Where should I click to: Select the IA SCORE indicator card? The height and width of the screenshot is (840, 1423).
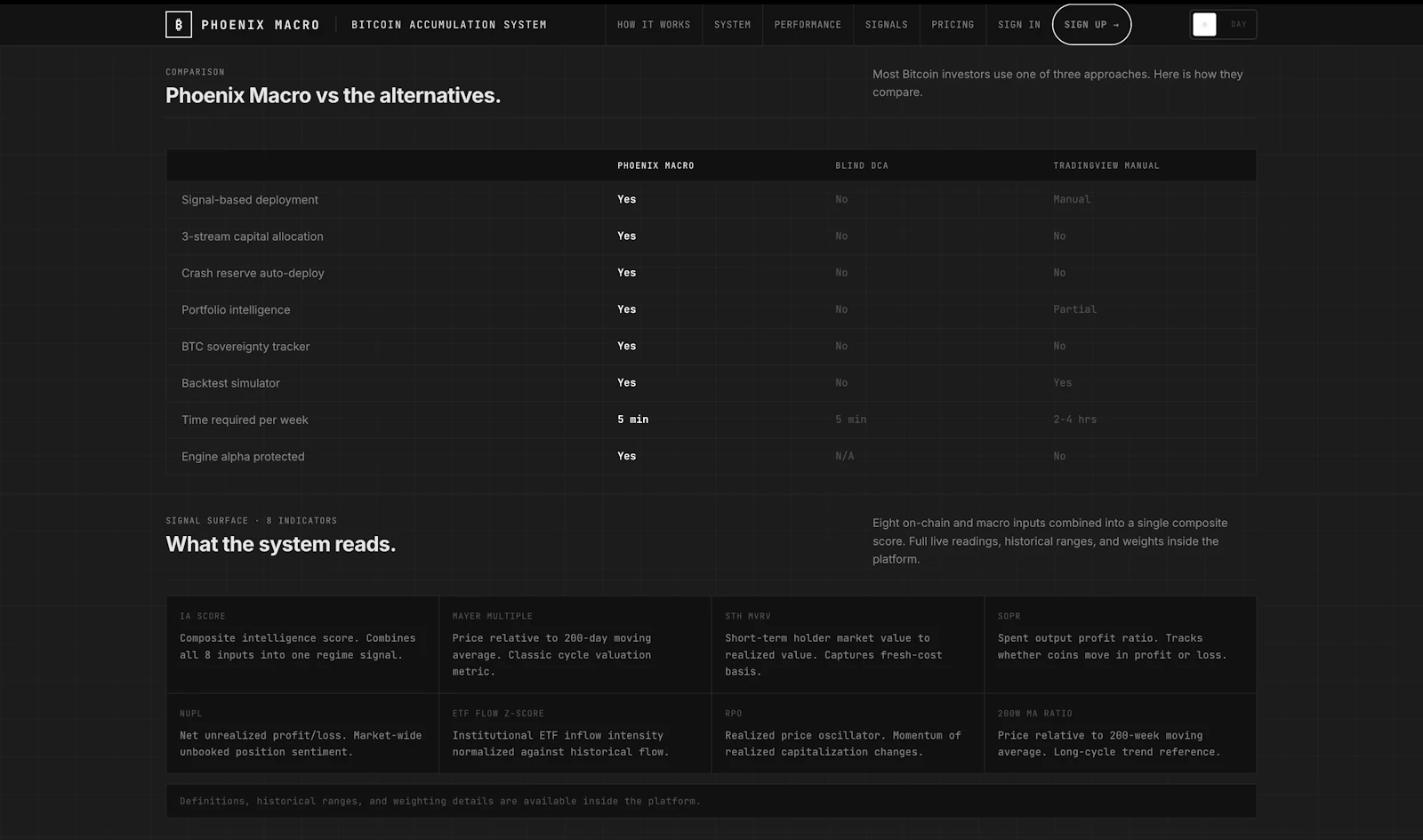coord(302,644)
